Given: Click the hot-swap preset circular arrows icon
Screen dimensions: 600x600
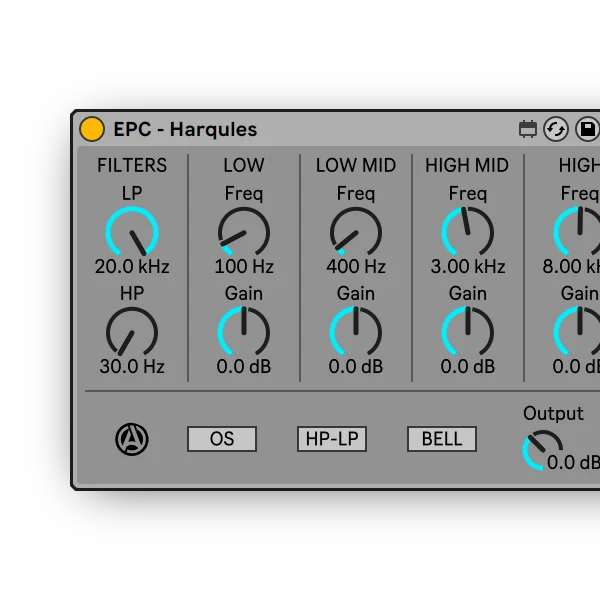Looking at the screenshot, I should point(556,129).
